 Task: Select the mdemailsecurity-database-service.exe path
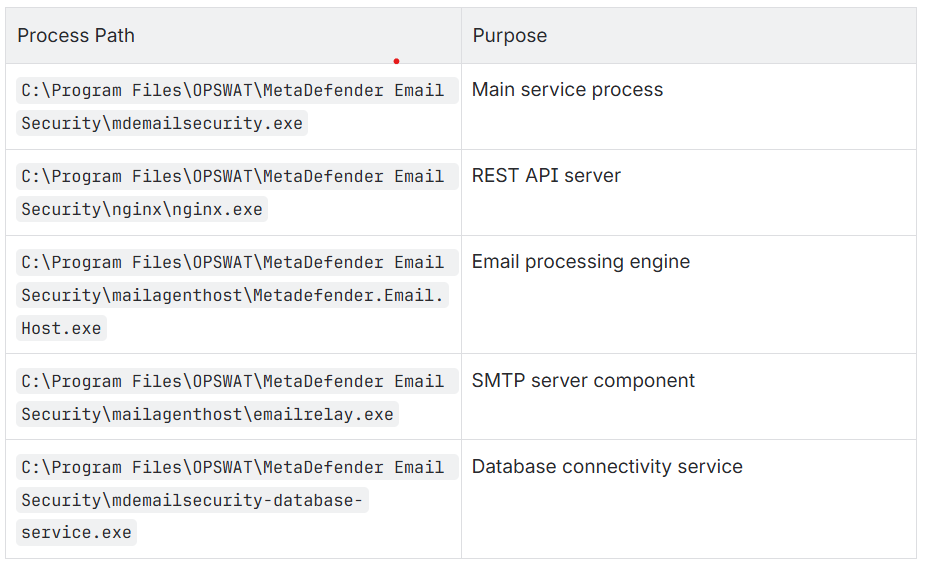pyautogui.click(x=237, y=500)
